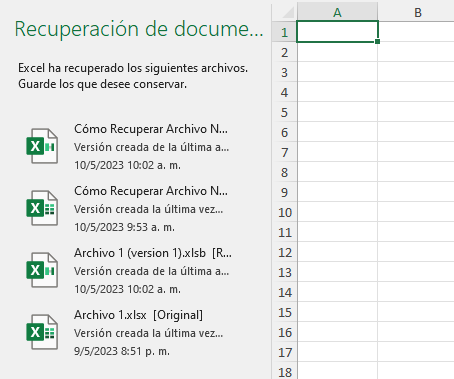Click the Recuperación de docume... pane title
Image resolution: width=454 pixels, height=379 pixels.
pos(139,29)
